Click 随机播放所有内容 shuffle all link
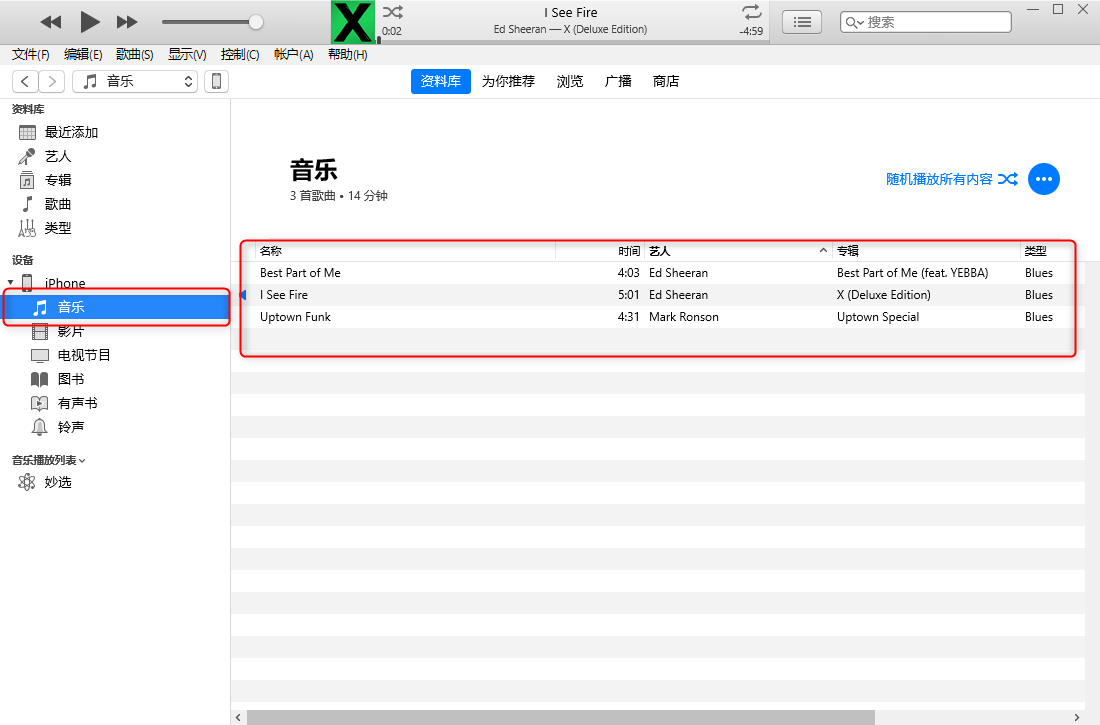The image size is (1100, 725). coord(951,179)
